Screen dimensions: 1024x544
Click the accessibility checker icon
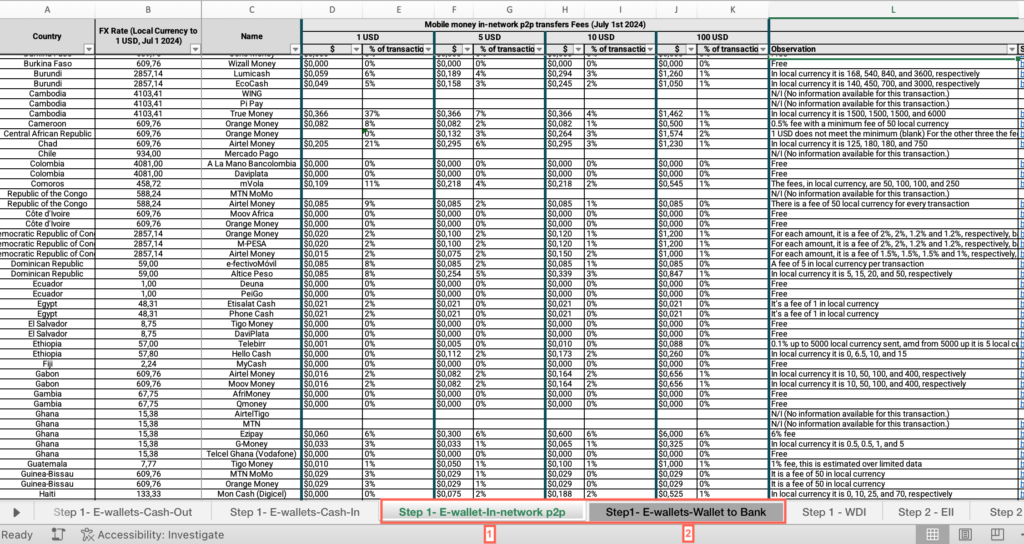[87, 535]
